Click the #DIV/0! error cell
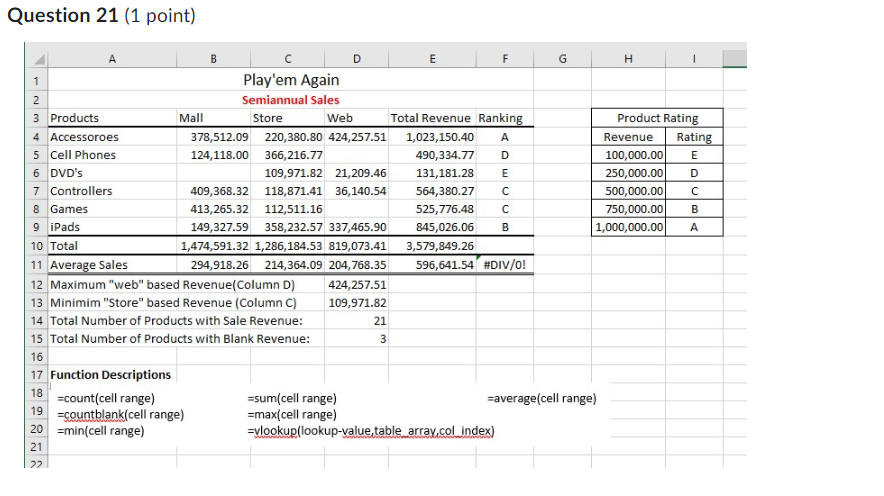884x496 pixels. click(x=505, y=265)
